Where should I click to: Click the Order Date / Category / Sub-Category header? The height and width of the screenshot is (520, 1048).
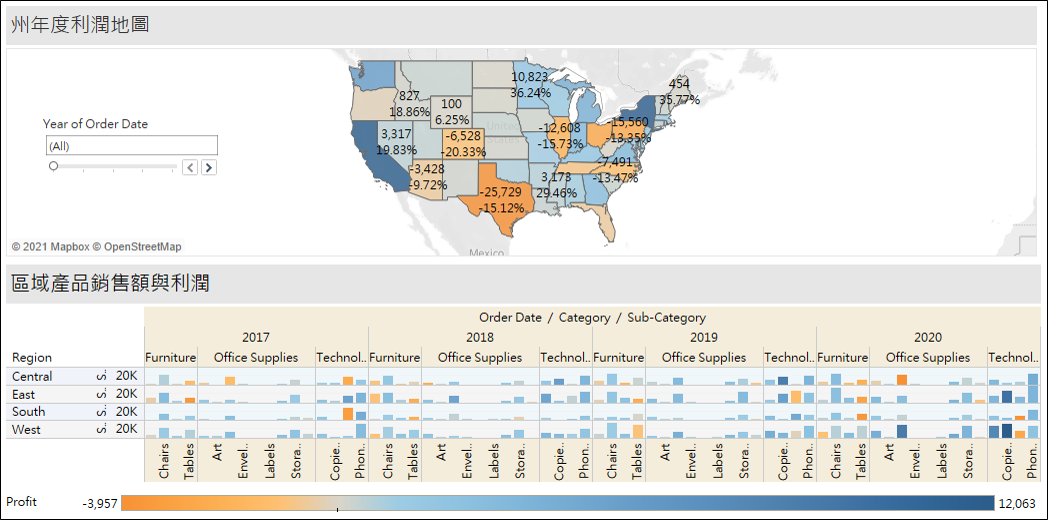tap(592, 317)
